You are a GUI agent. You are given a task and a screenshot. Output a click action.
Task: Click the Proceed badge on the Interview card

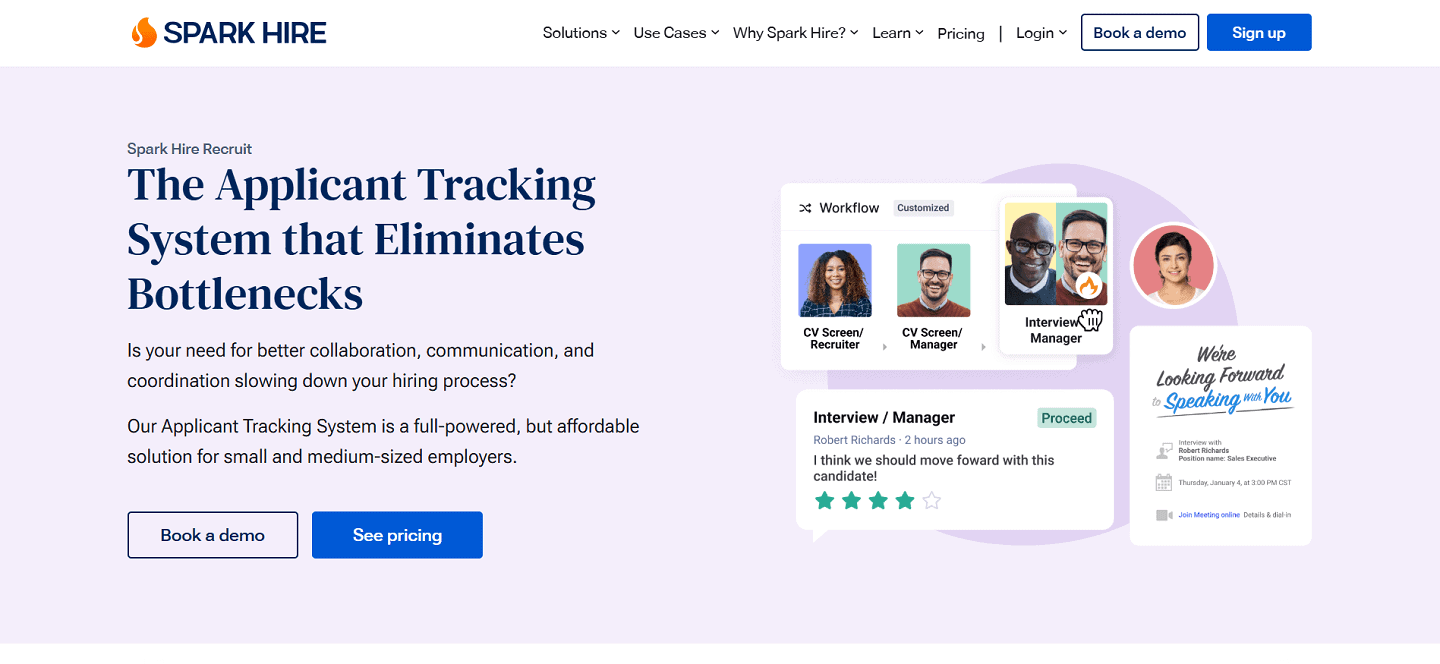point(1066,418)
